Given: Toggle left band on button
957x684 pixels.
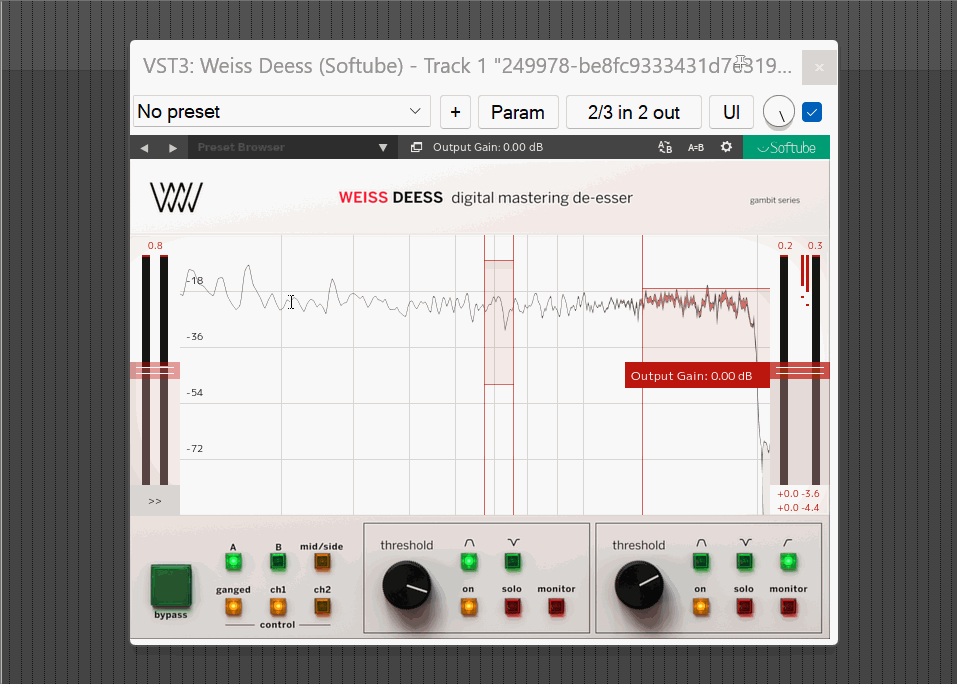Looking at the screenshot, I should [x=469, y=607].
